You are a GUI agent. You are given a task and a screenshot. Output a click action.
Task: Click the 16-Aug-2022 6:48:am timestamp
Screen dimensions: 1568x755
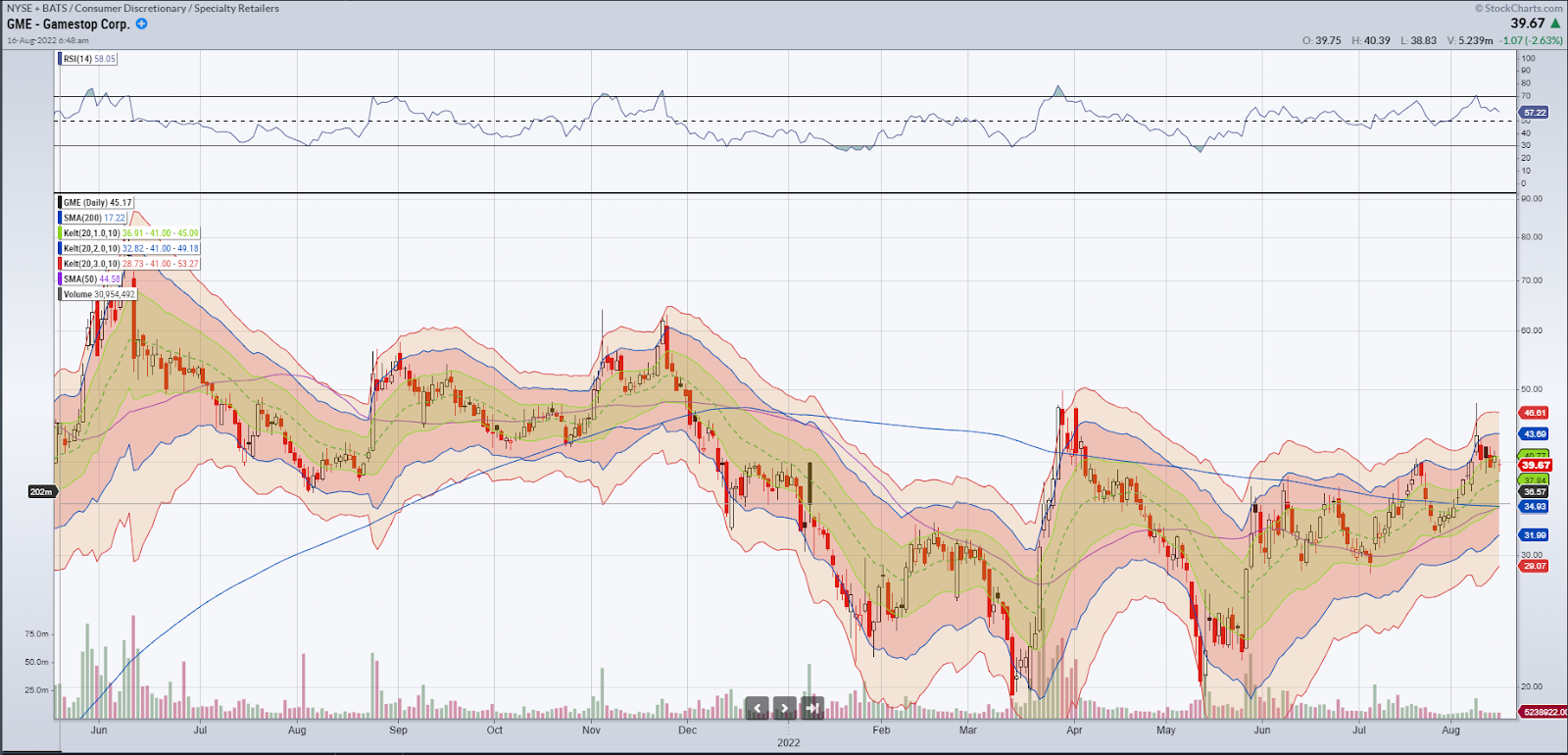[48, 40]
